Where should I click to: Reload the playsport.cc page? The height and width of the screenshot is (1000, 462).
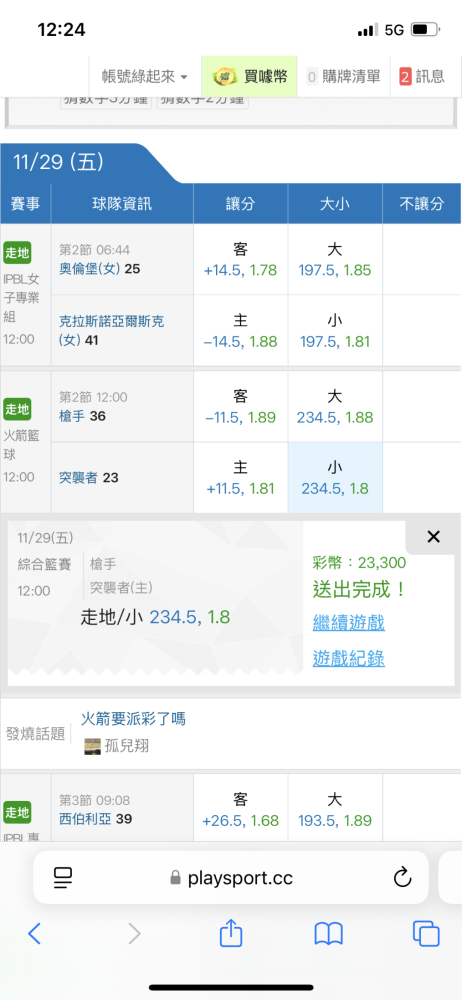tap(402, 878)
